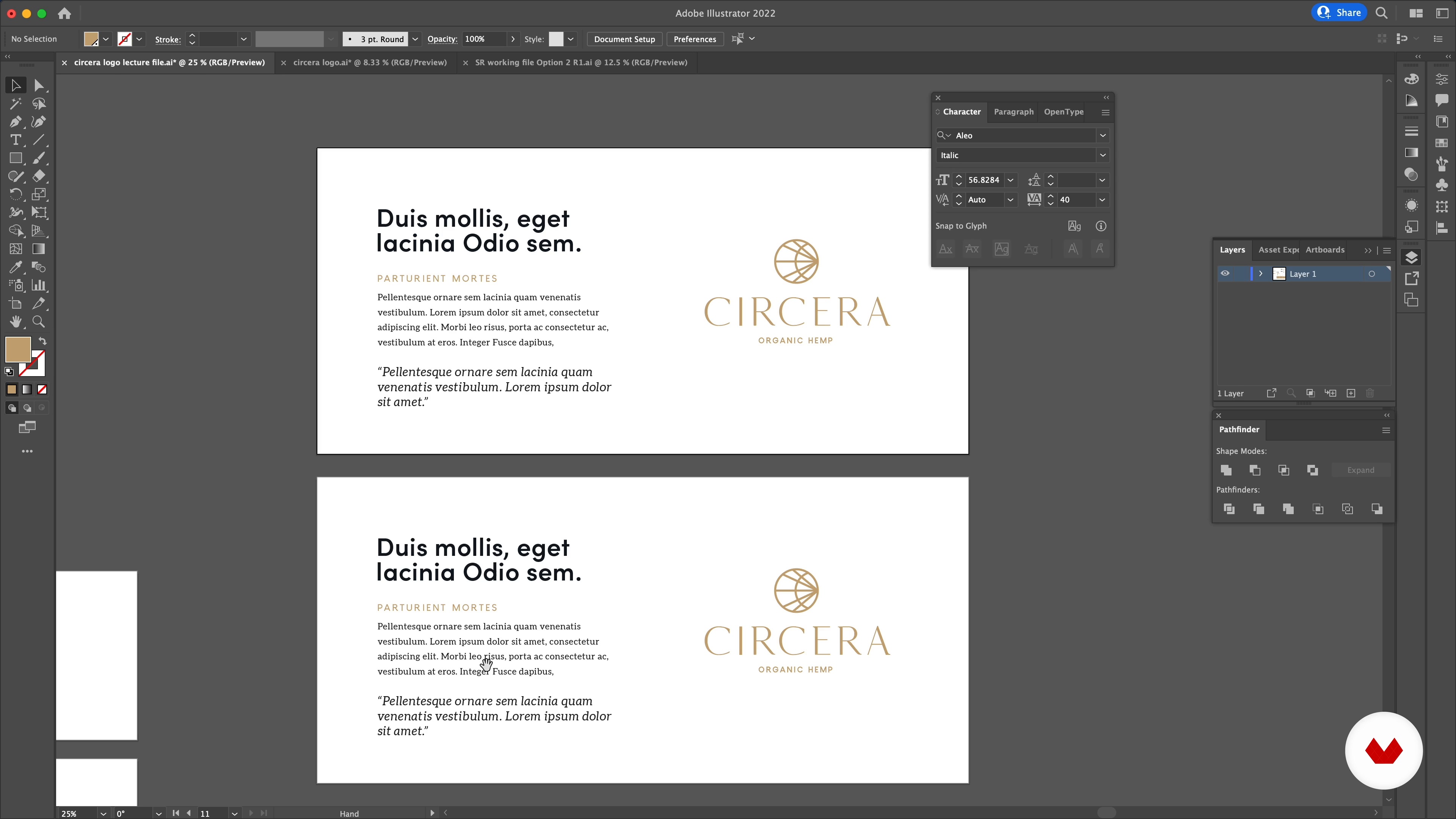The image size is (1456, 819).
Task: Click the Preferences button
Action: pyautogui.click(x=695, y=39)
